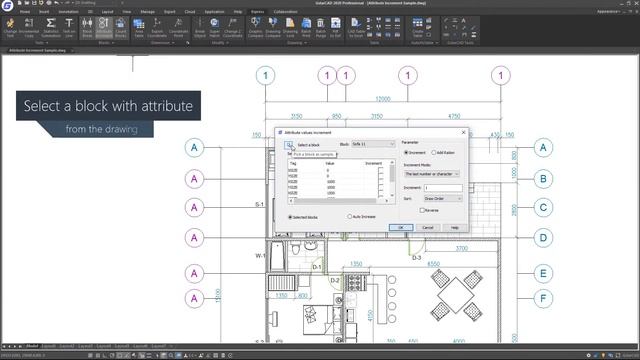Image resolution: width=640 pixels, height=360 pixels.
Task: Expand the Dimension ribbon panel
Action: pyautogui.click(x=162, y=42)
